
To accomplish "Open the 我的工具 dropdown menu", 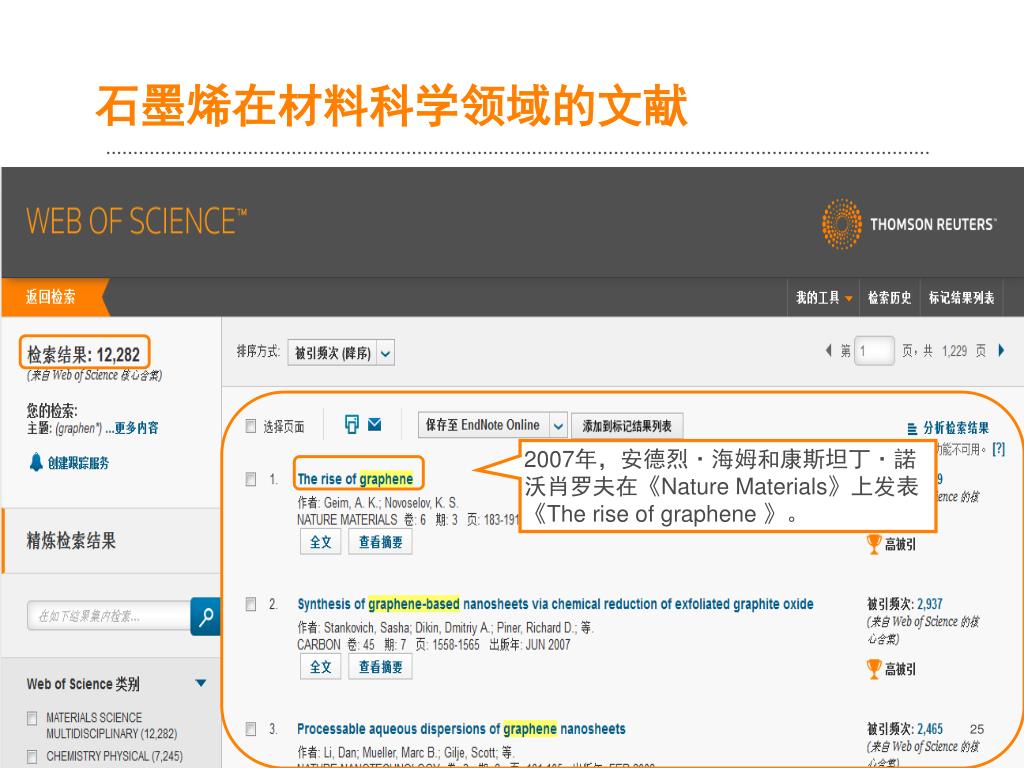I will coord(824,298).
